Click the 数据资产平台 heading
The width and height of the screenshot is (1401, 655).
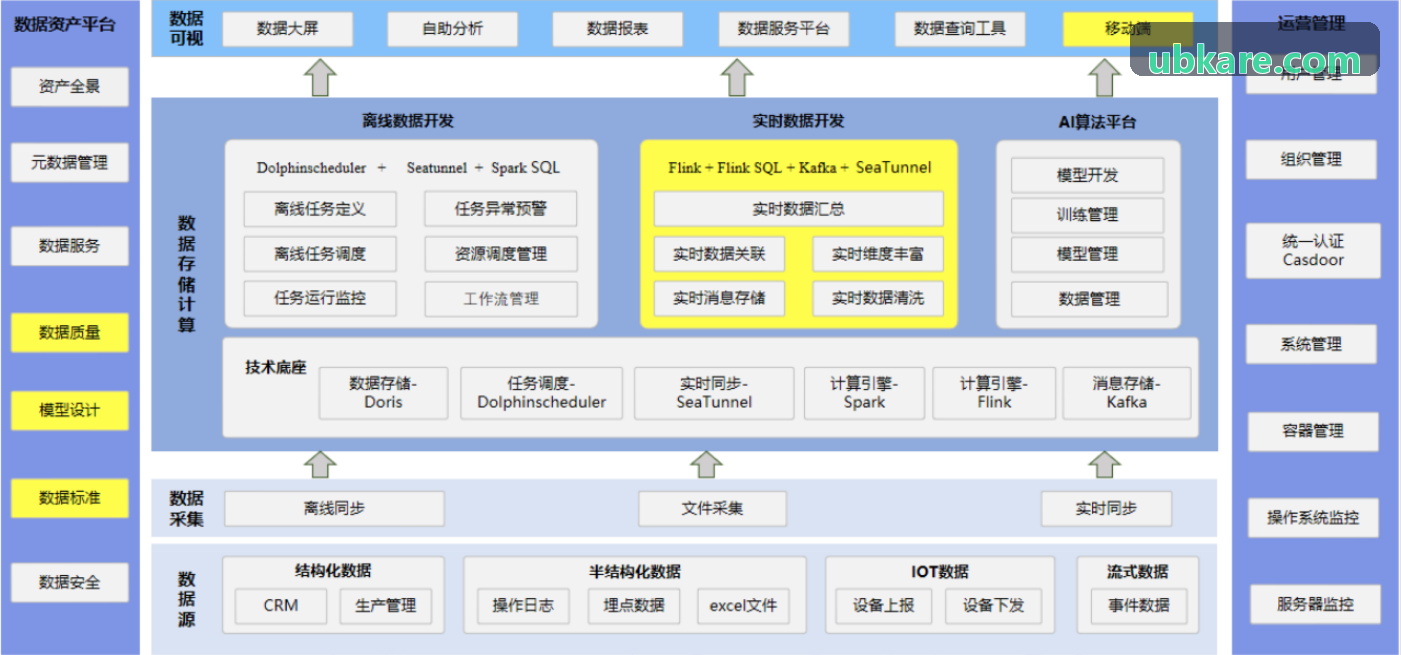coord(65,24)
